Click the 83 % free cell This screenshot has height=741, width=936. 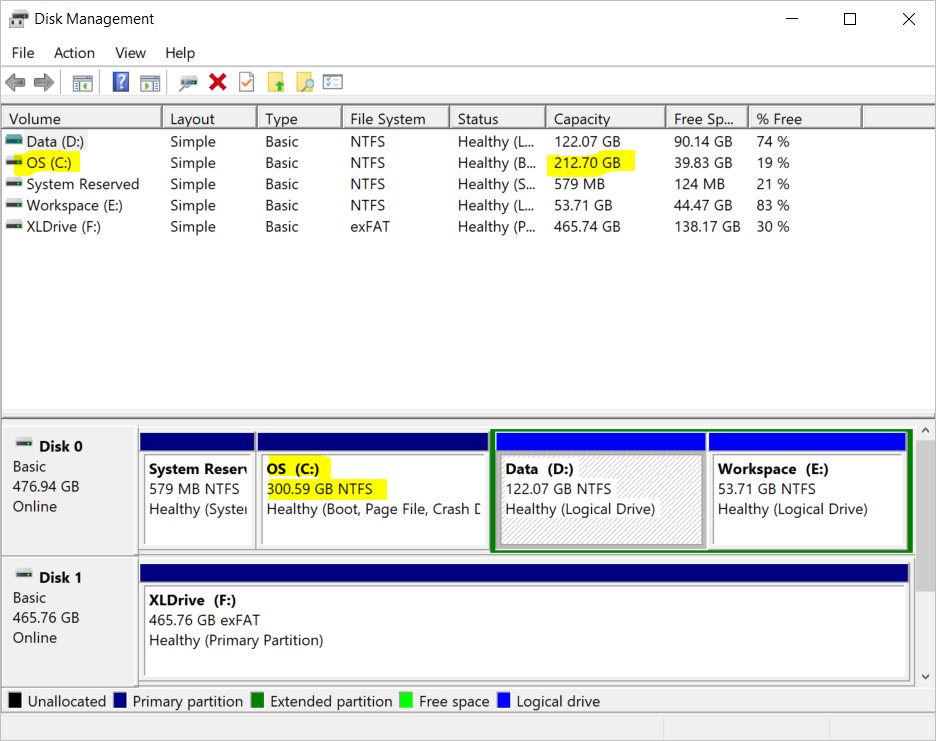point(773,205)
